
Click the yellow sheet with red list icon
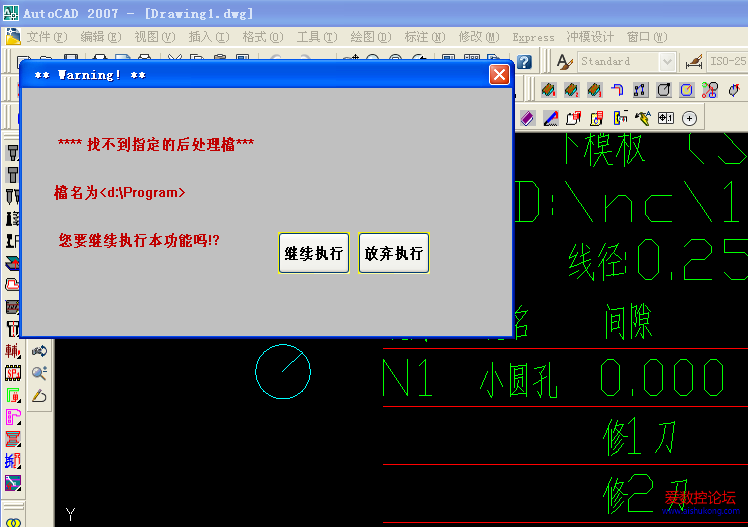click(x=596, y=118)
